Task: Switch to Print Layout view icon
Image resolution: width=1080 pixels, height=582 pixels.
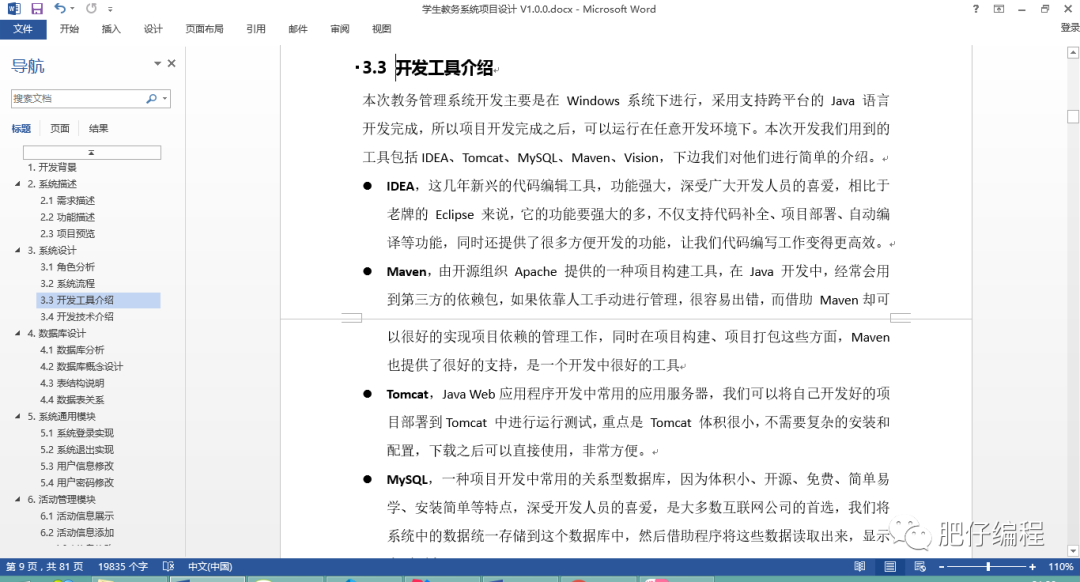Action: click(890, 567)
